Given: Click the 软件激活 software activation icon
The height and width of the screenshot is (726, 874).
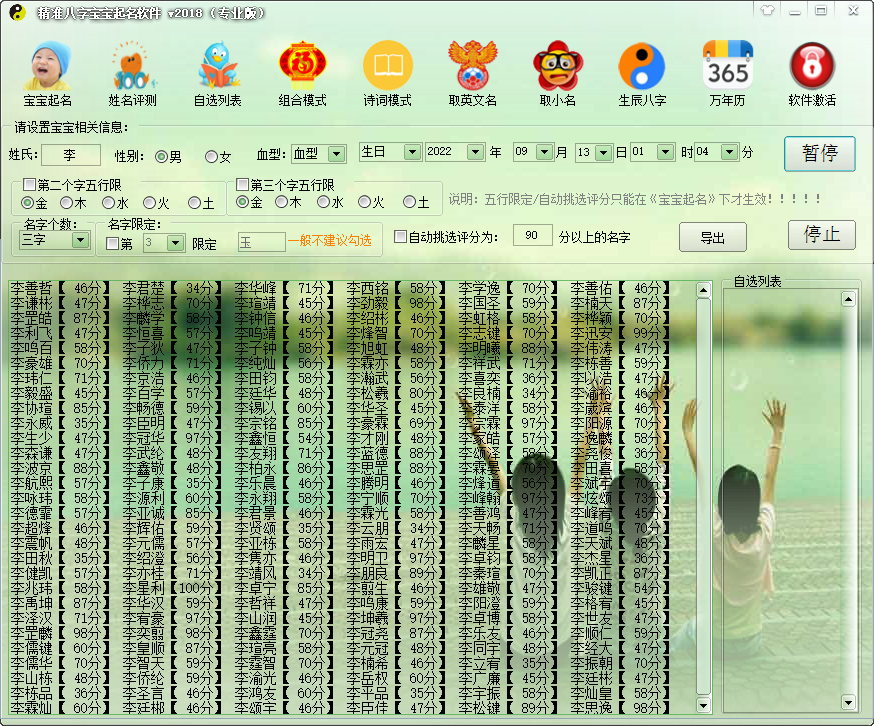Looking at the screenshot, I should (812, 72).
